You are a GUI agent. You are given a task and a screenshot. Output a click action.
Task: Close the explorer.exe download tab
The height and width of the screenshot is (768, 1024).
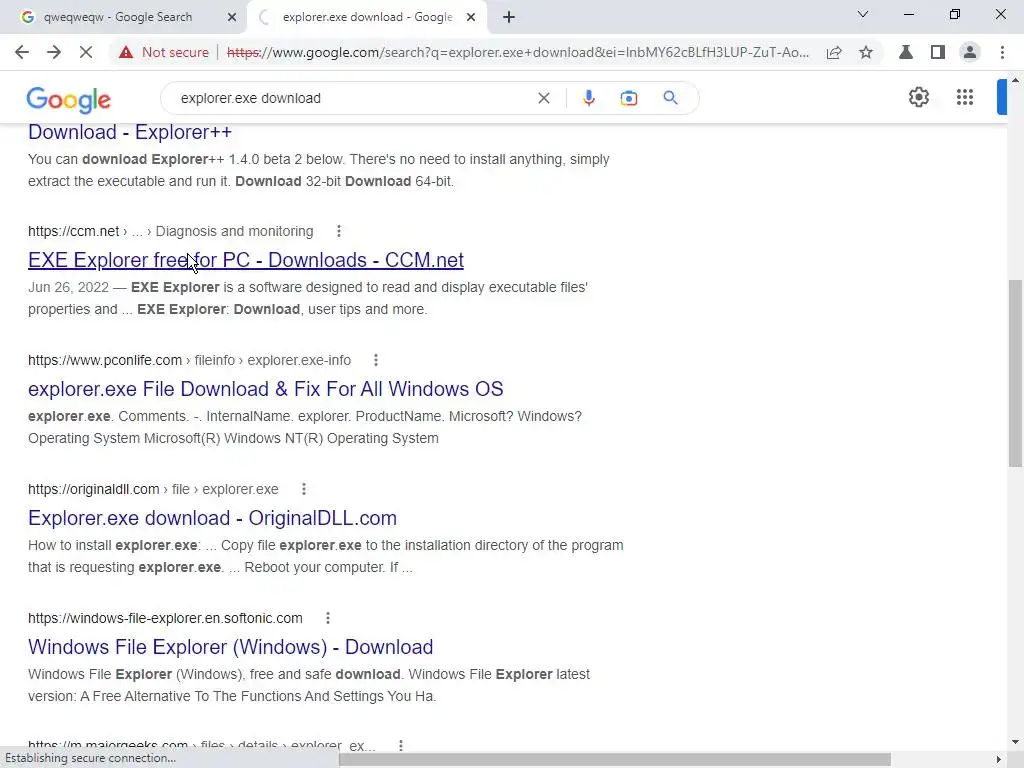[471, 17]
